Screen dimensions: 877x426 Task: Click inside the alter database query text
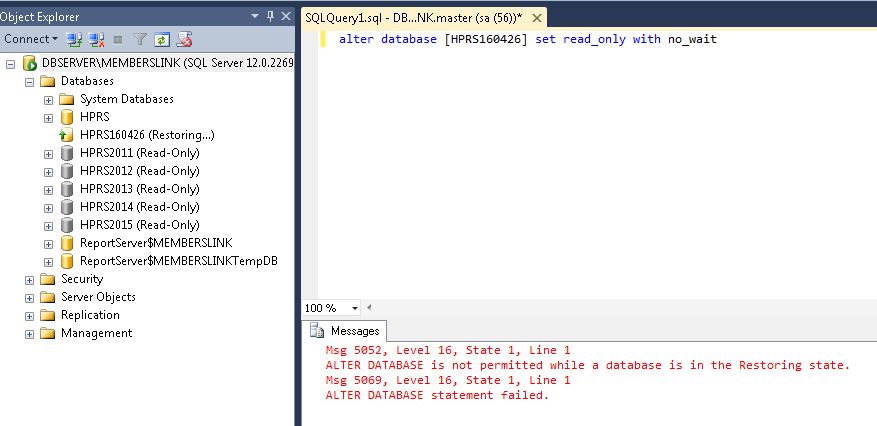coord(527,39)
